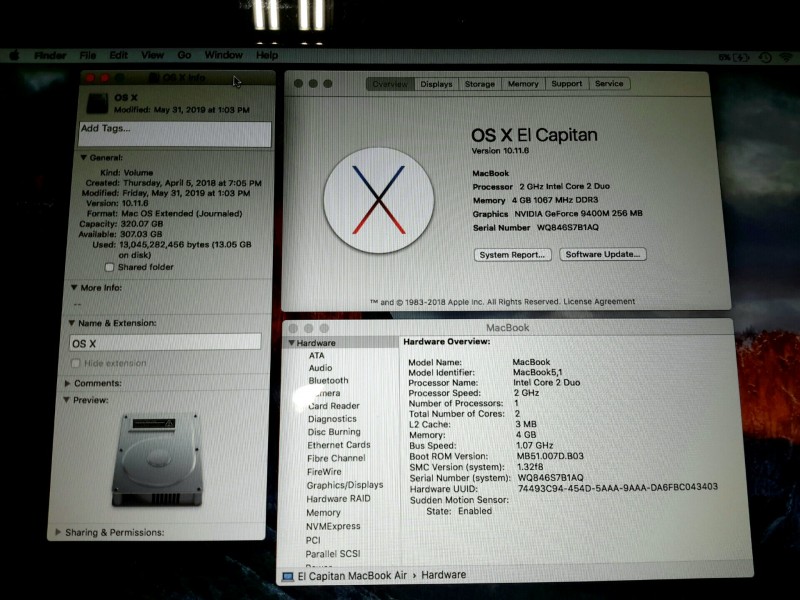The image size is (800, 600).
Task: Expand the Comments section
Action: click(67, 383)
